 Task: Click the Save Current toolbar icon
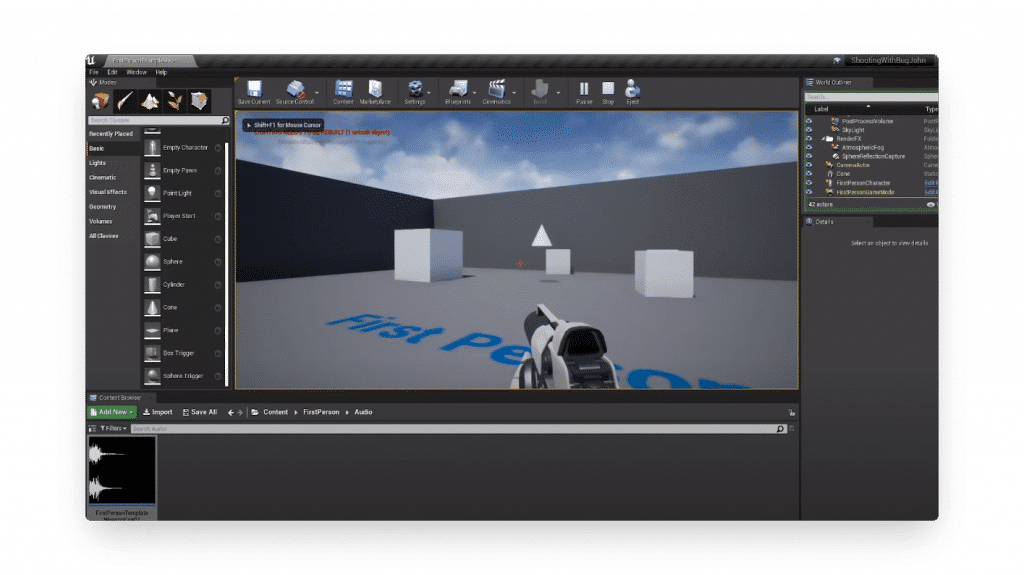(254, 91)
